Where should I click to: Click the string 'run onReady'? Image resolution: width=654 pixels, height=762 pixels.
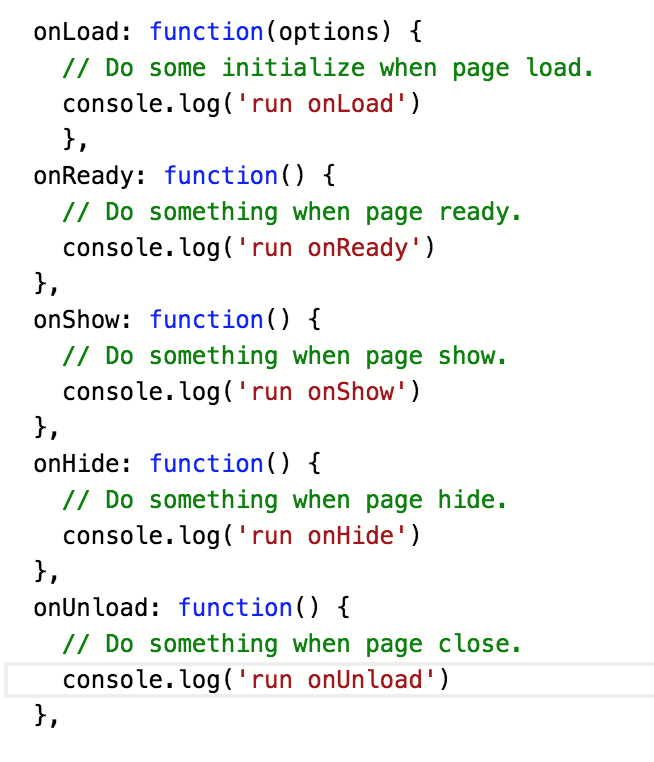(328, 248)
